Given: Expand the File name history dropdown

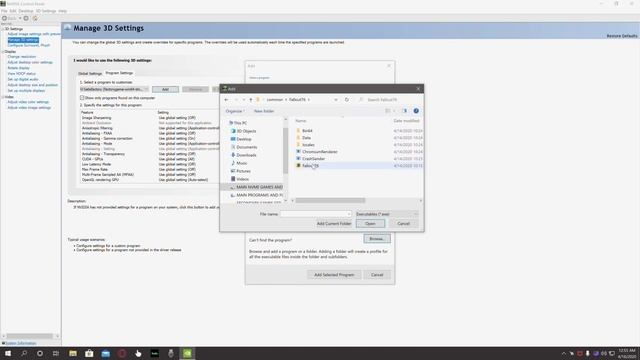Looking at the screenshot, I should click(x=349, y=214).
